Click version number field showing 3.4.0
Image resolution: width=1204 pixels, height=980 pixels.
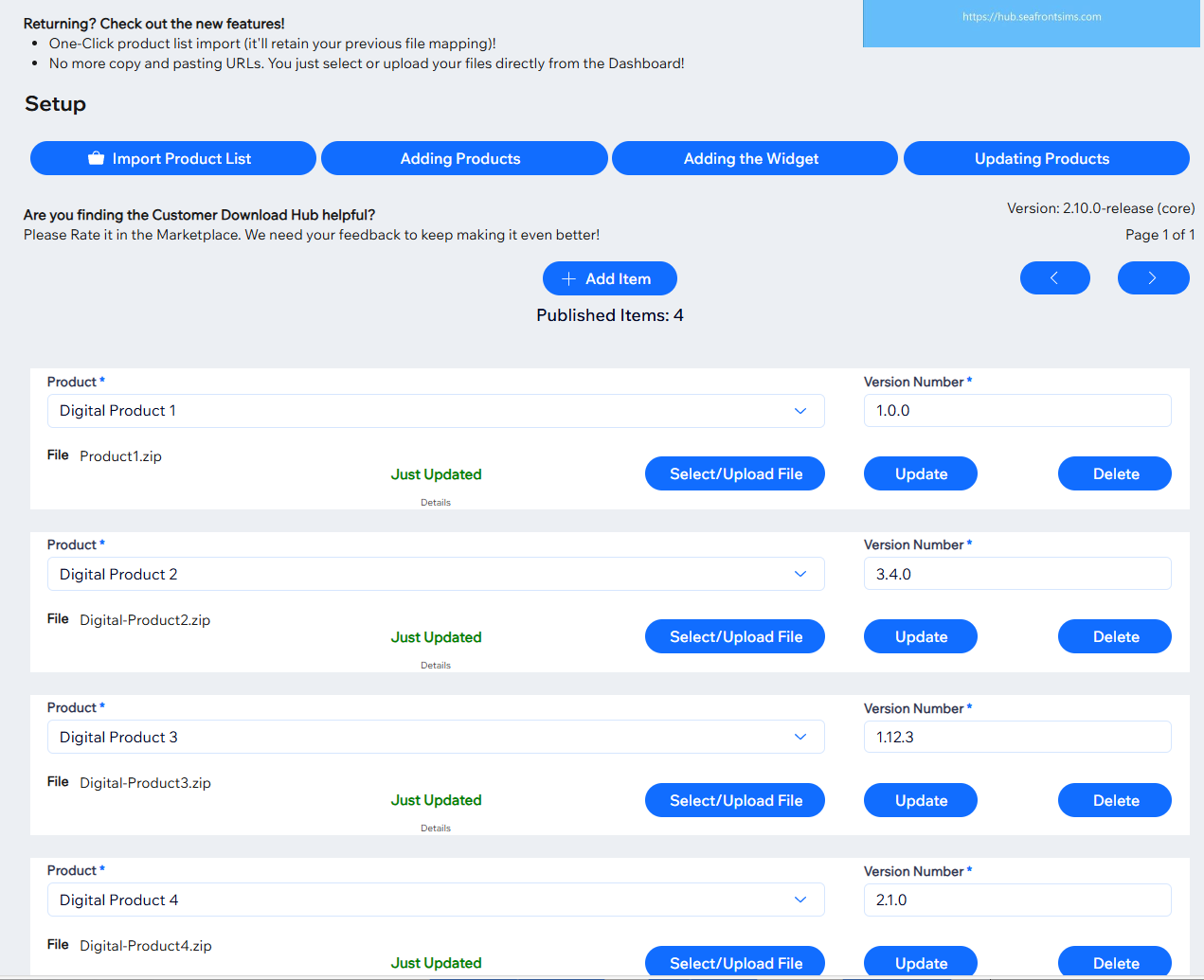1016,574
